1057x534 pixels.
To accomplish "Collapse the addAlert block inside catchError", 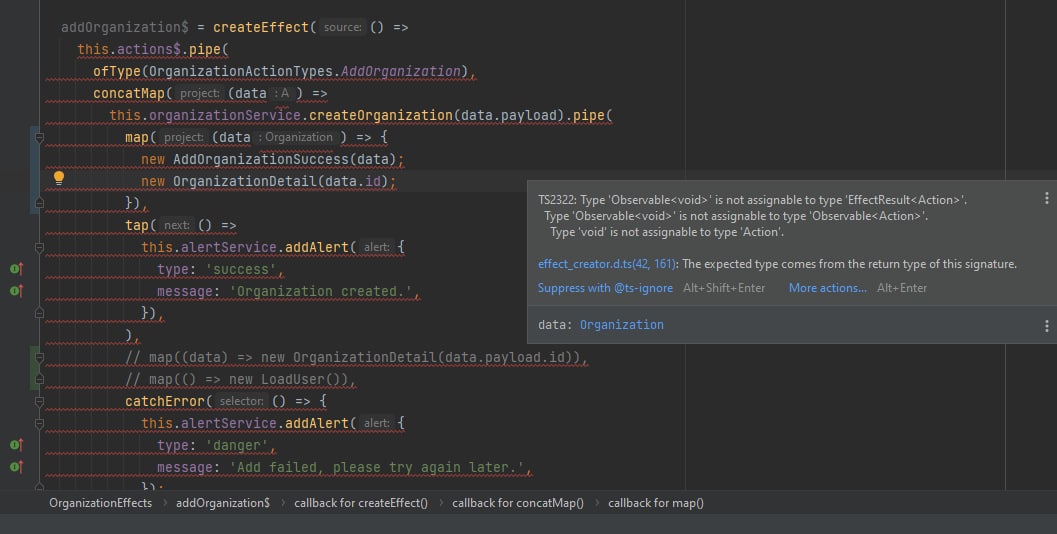I will coord(39,423).
